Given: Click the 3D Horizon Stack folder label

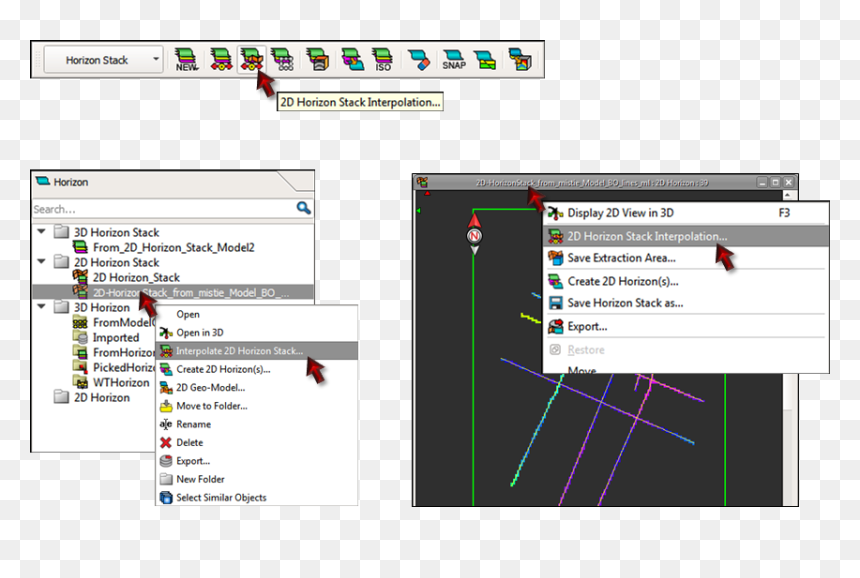Looking at the screenshot, I should click(116, 233).
